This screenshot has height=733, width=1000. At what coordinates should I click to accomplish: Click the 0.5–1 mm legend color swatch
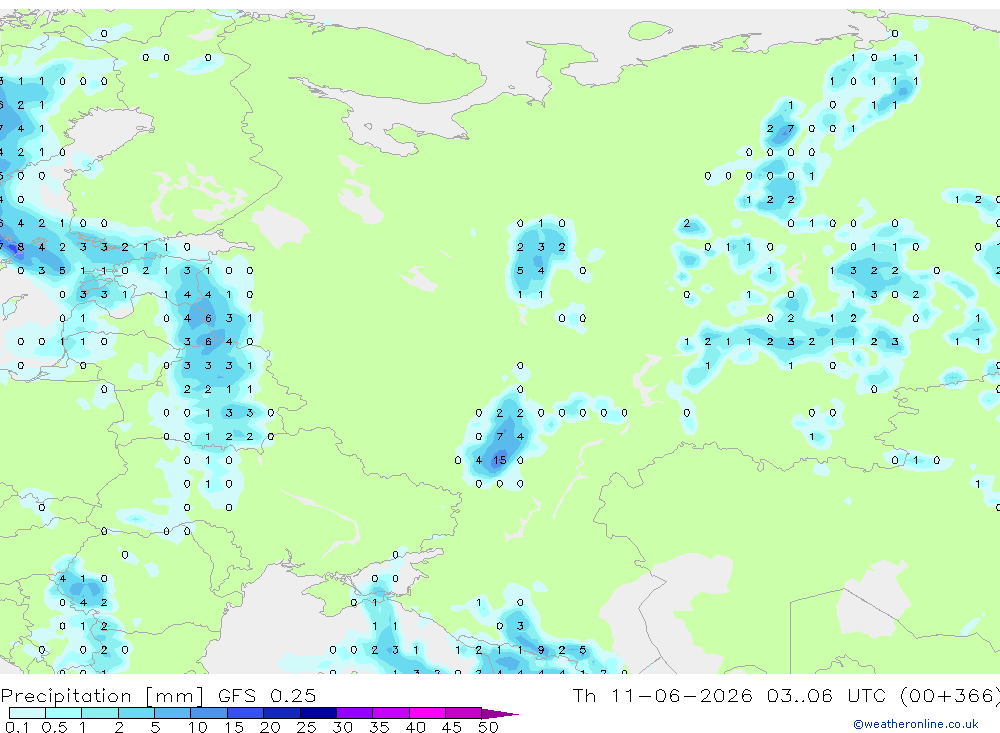click(63, 713)
